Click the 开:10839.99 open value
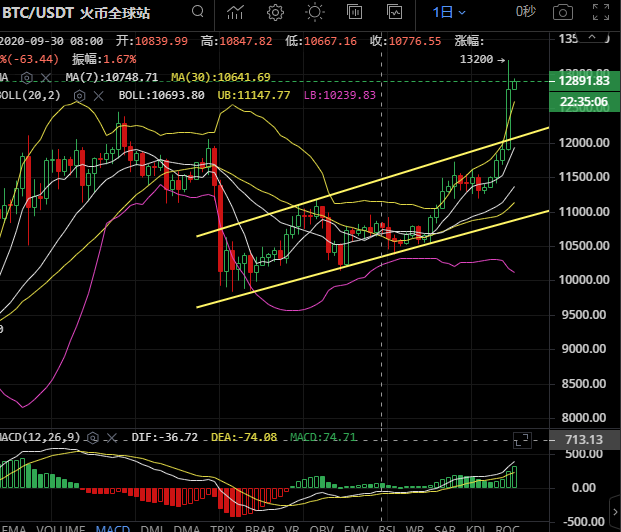621x532 pixels. tap(152, 41)
